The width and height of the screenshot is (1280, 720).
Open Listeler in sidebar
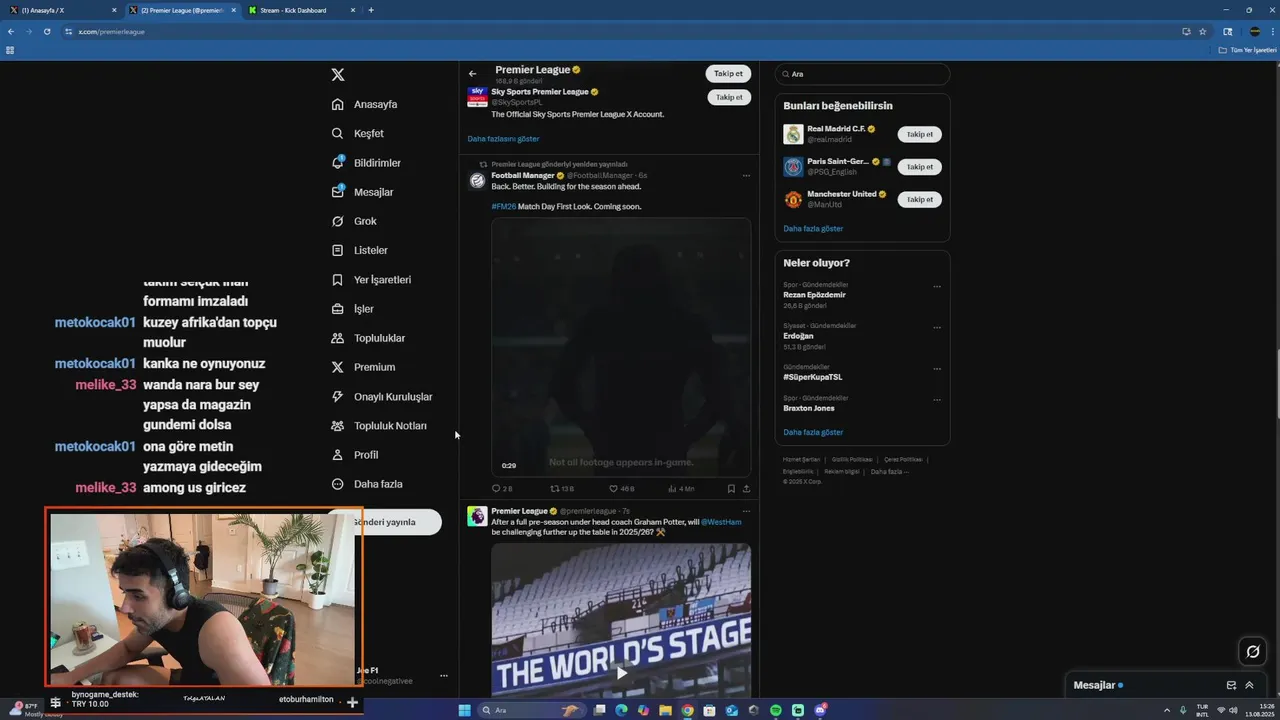tap(358, 250)
